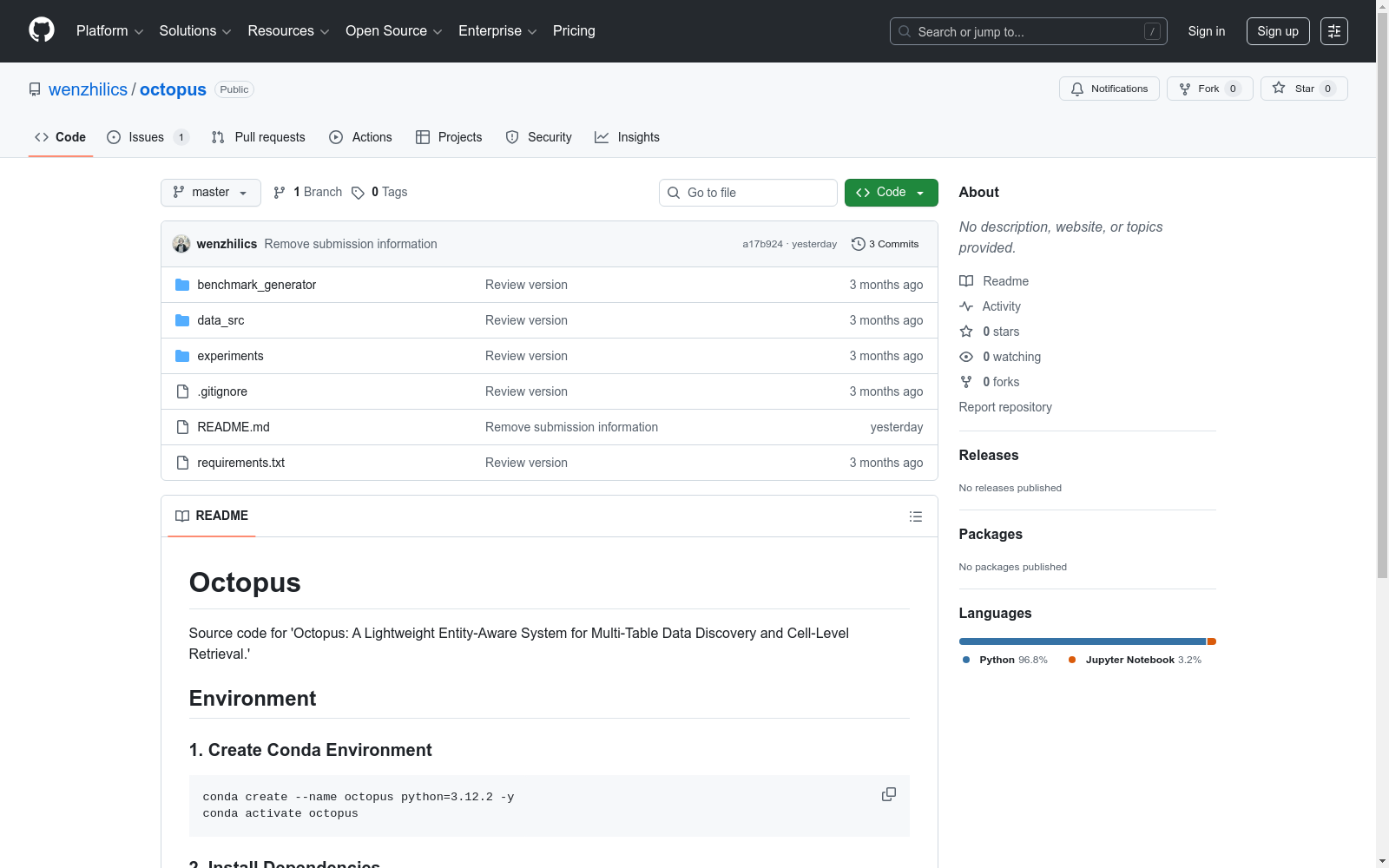Open the Pull requests tab
The height and width of the screenshot is (868, 1389).
coord(259,137)
